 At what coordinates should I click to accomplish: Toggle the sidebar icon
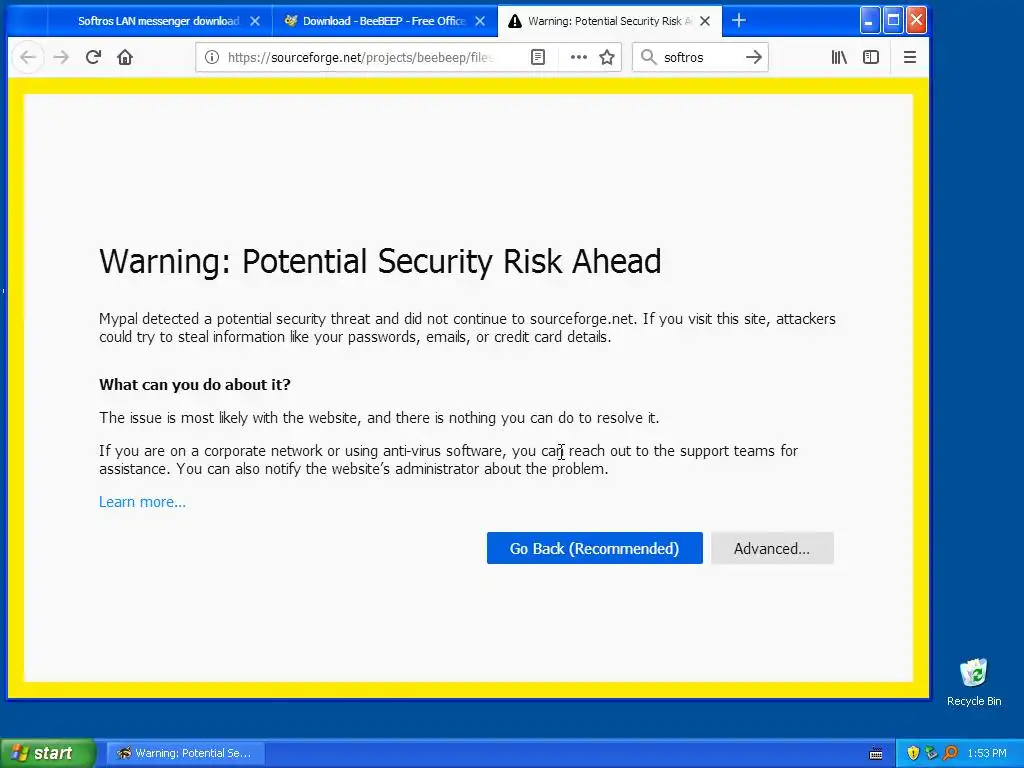point(871,57)
